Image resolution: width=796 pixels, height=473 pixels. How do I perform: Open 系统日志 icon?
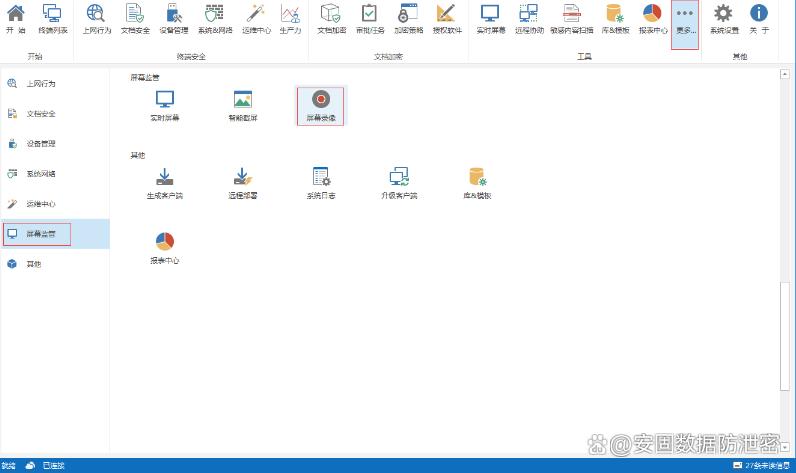coord(321,182)
